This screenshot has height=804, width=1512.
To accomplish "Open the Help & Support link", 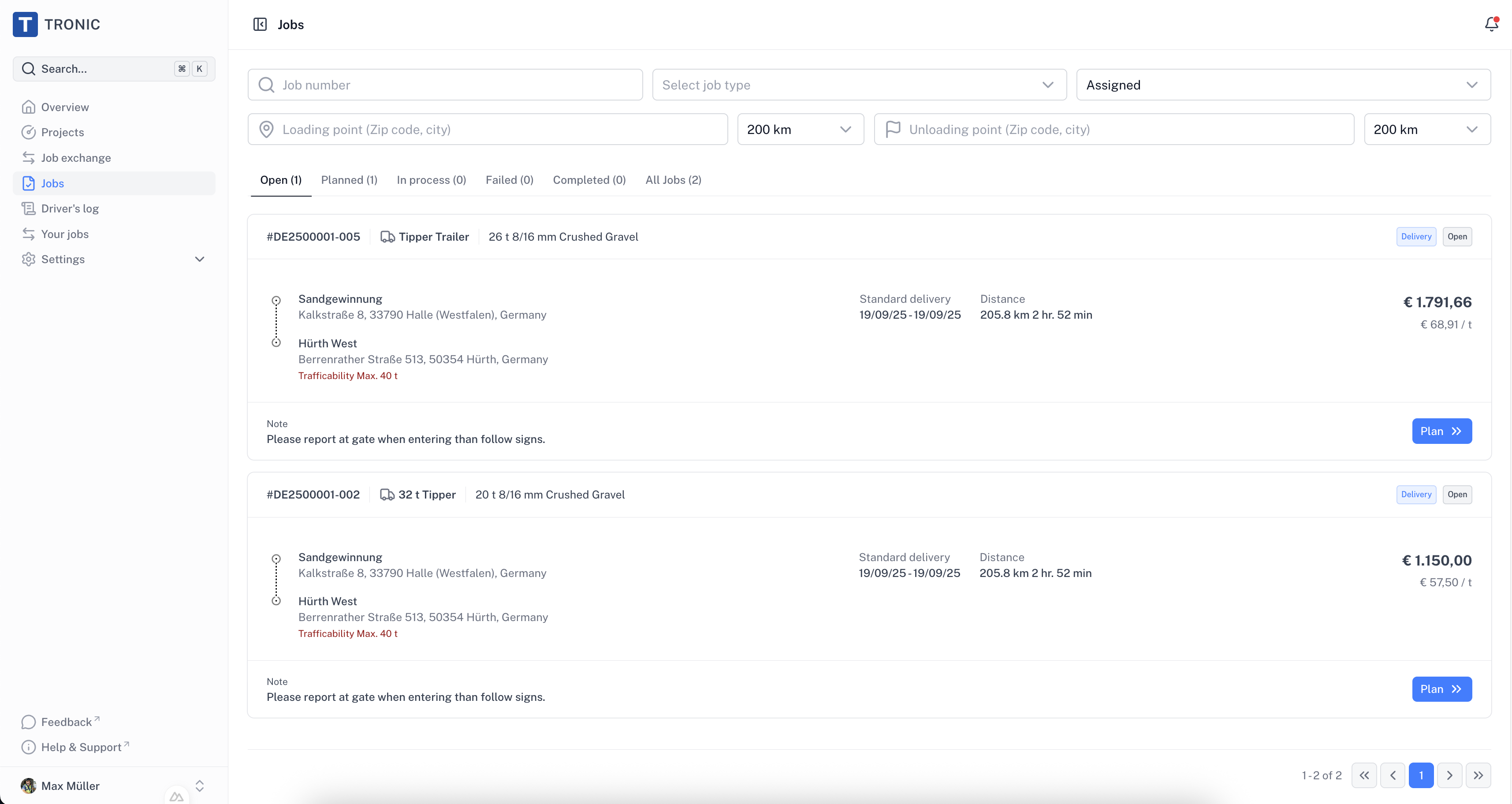I will [x=81, y=747].
